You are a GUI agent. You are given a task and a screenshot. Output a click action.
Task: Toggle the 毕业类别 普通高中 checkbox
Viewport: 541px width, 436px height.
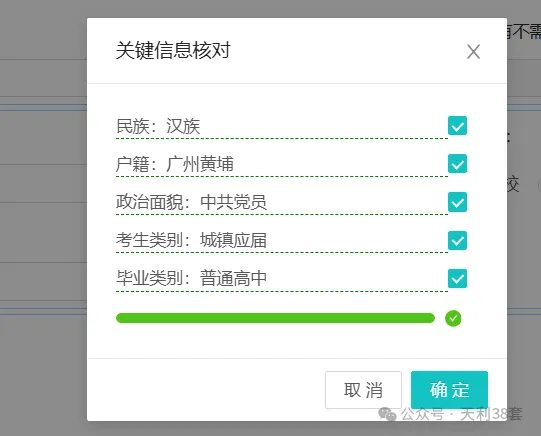(458, 278)
